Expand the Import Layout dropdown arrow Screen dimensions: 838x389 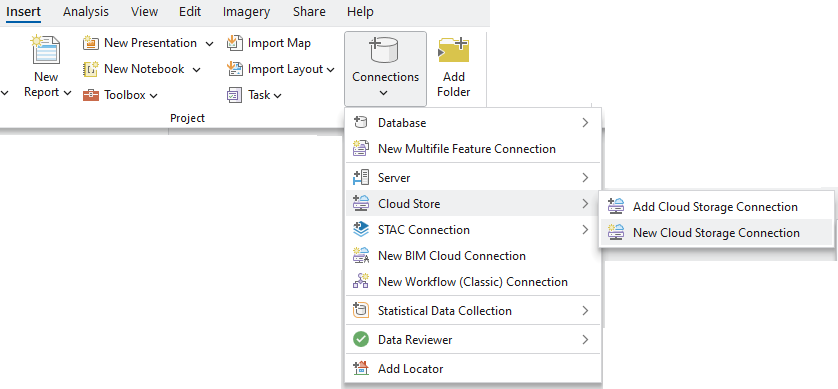(331, 69)
